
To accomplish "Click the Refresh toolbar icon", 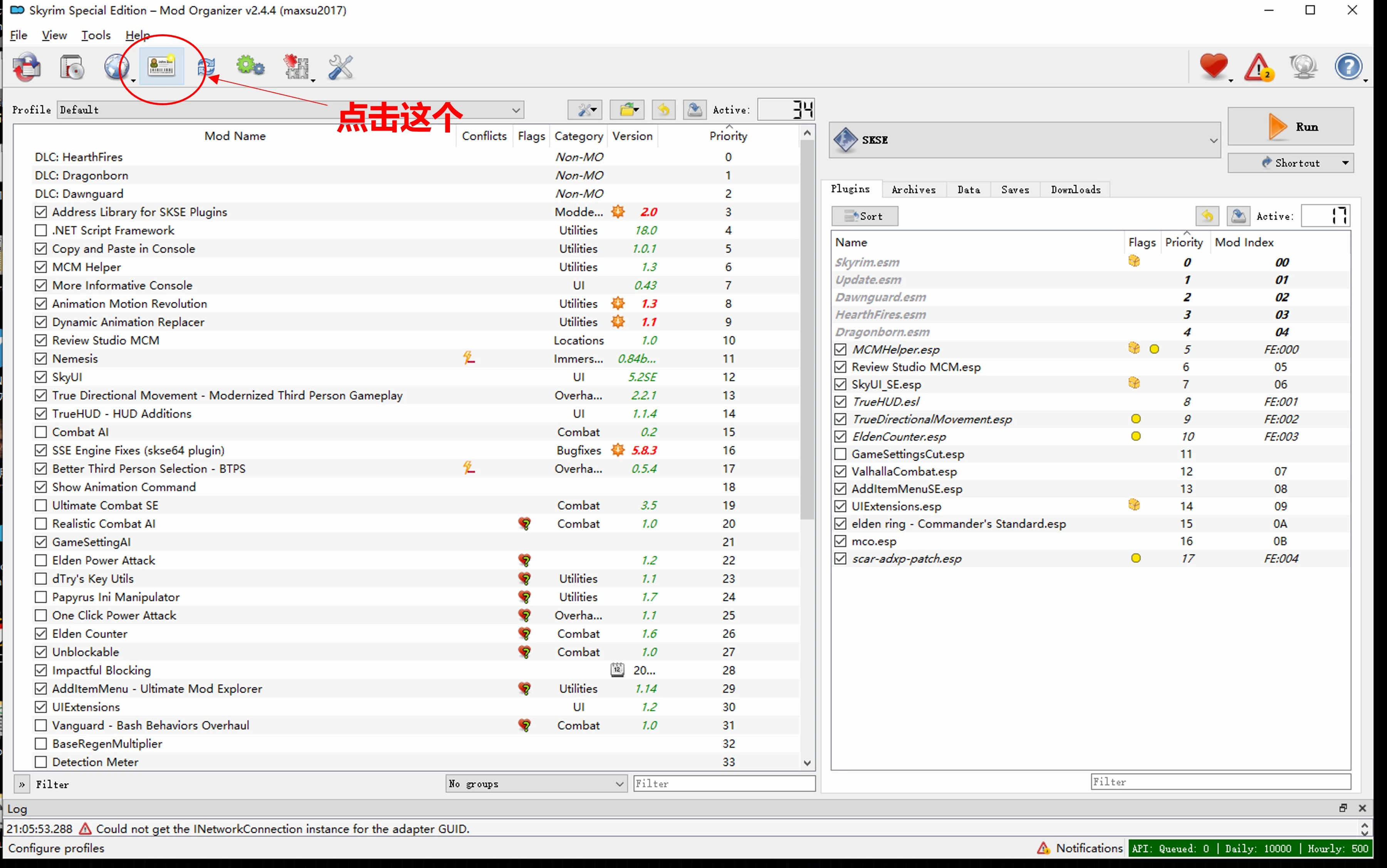I will [206, 67].
